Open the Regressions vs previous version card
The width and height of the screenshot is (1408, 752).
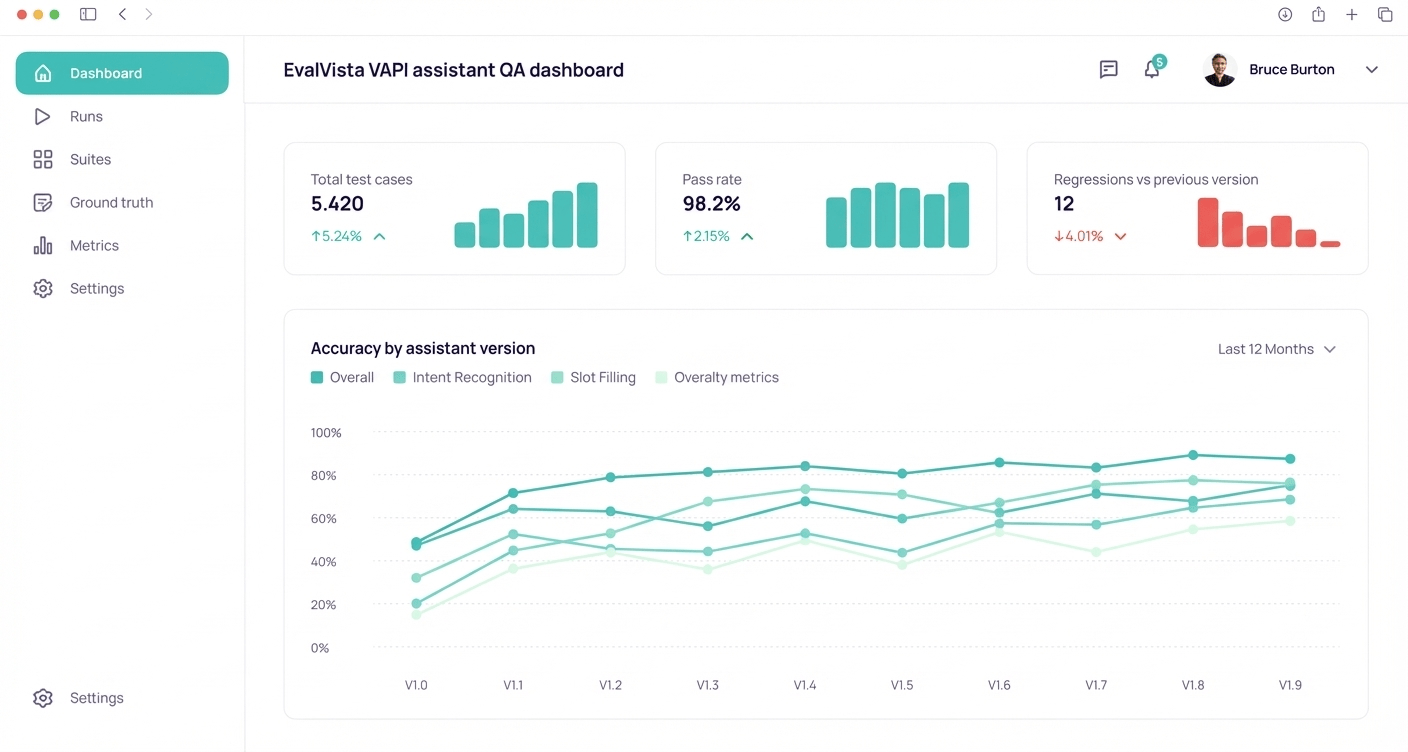tap(1197, 208)
